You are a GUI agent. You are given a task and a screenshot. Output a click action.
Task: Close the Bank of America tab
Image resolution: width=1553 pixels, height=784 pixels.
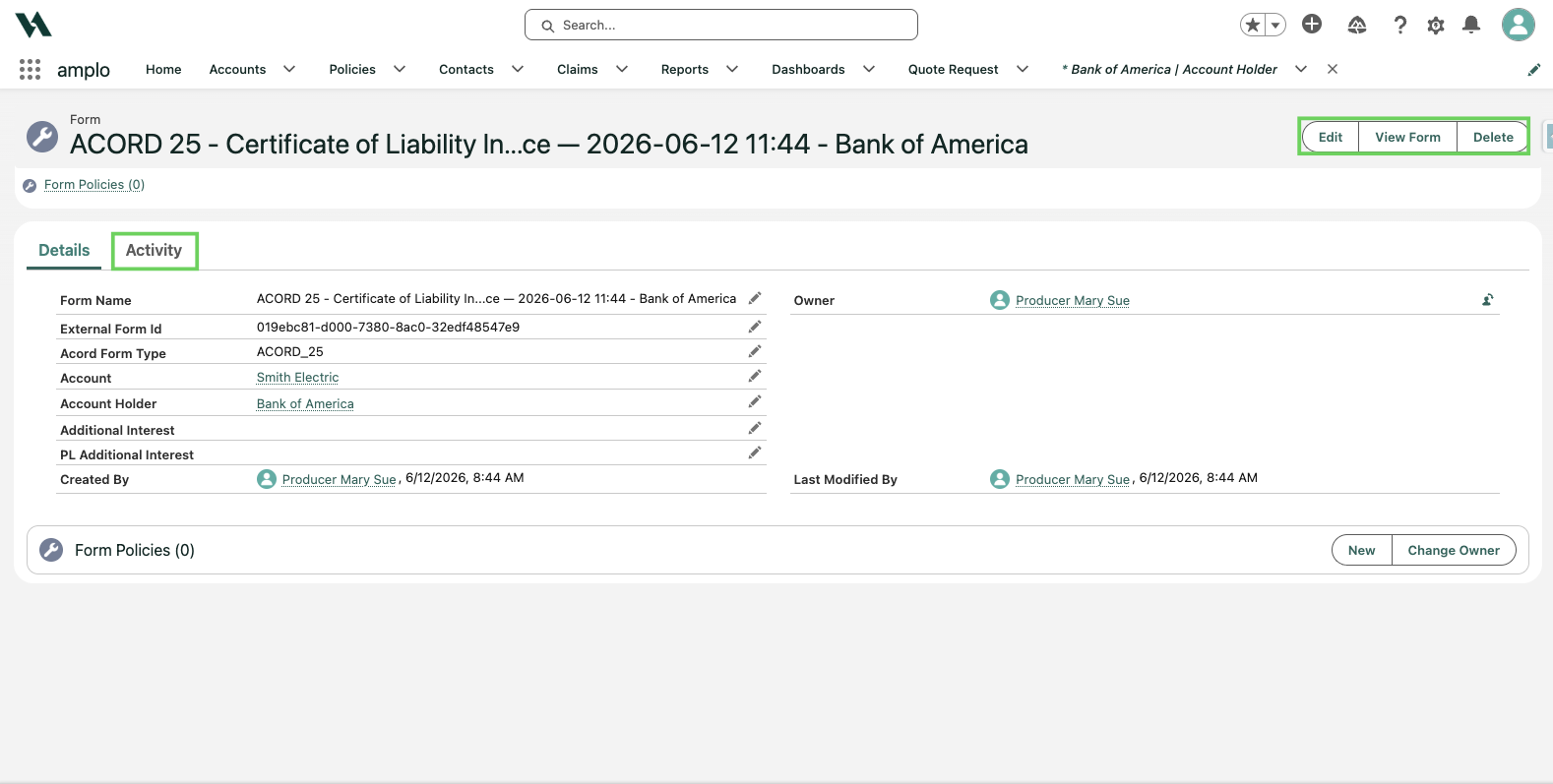[x=1333, y=69]
